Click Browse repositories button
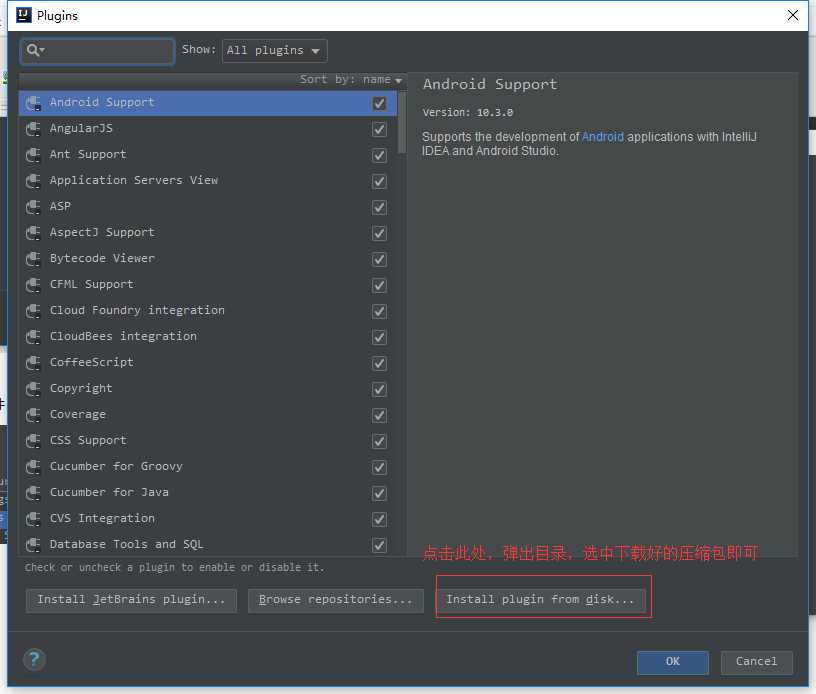 [x=336, y=600]
